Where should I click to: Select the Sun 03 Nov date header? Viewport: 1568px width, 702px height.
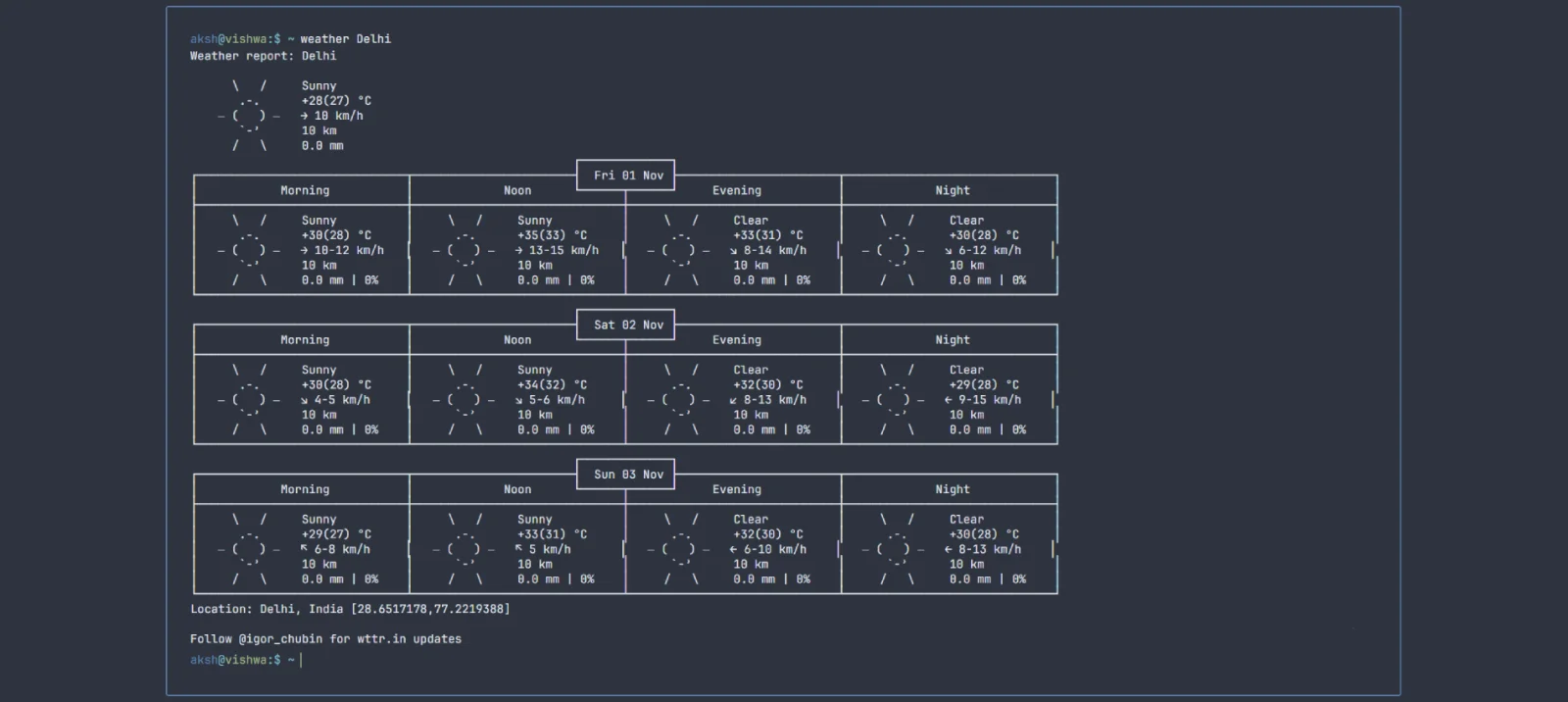628,475
